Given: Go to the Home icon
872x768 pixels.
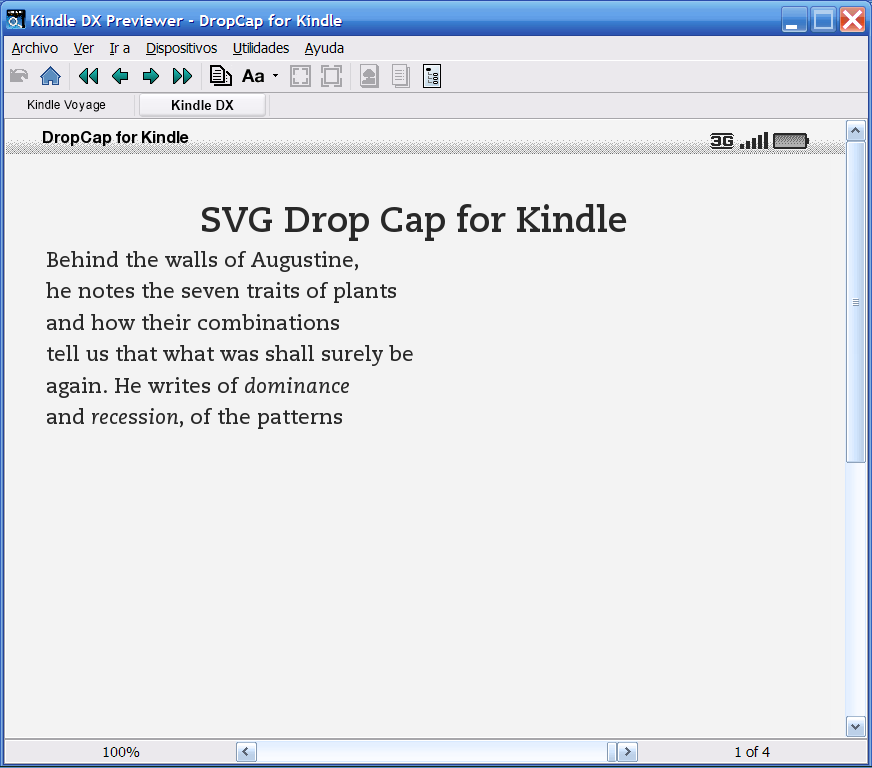Looking at the screenshot, I should click(51, 76).
